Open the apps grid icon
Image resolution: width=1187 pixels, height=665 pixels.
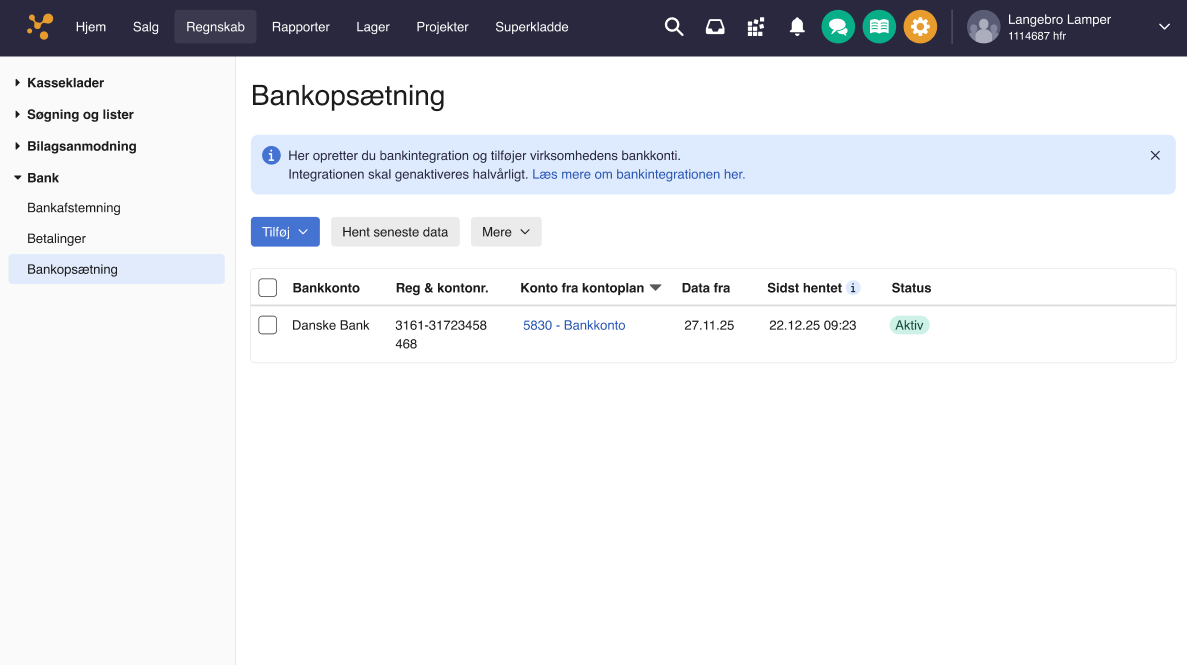[755, 27]
